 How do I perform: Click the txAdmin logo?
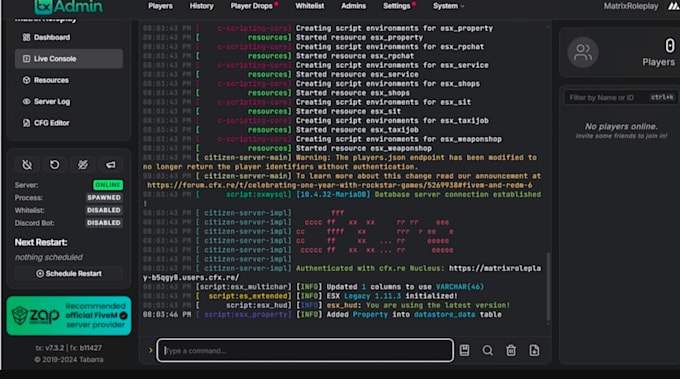point(69,7)
